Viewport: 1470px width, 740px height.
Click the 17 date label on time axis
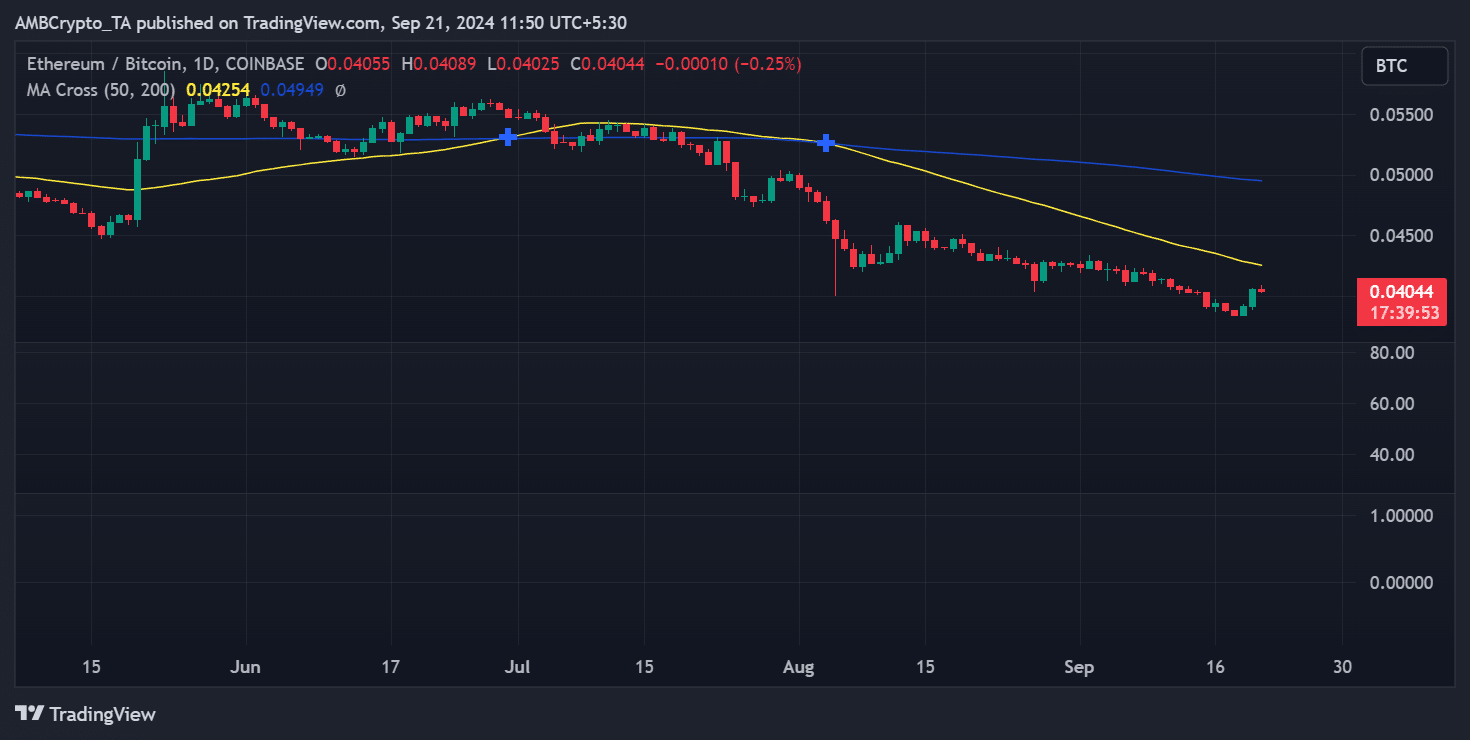[x=391, y=667]
